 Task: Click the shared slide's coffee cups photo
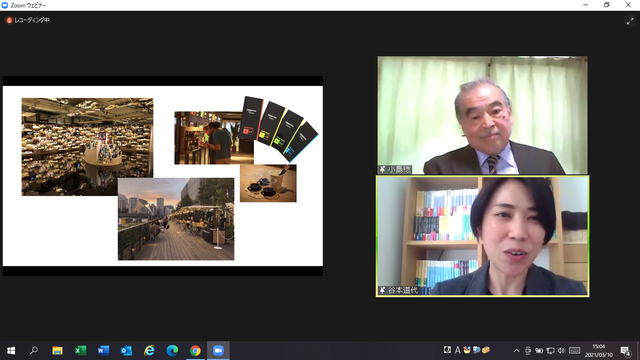268,183
